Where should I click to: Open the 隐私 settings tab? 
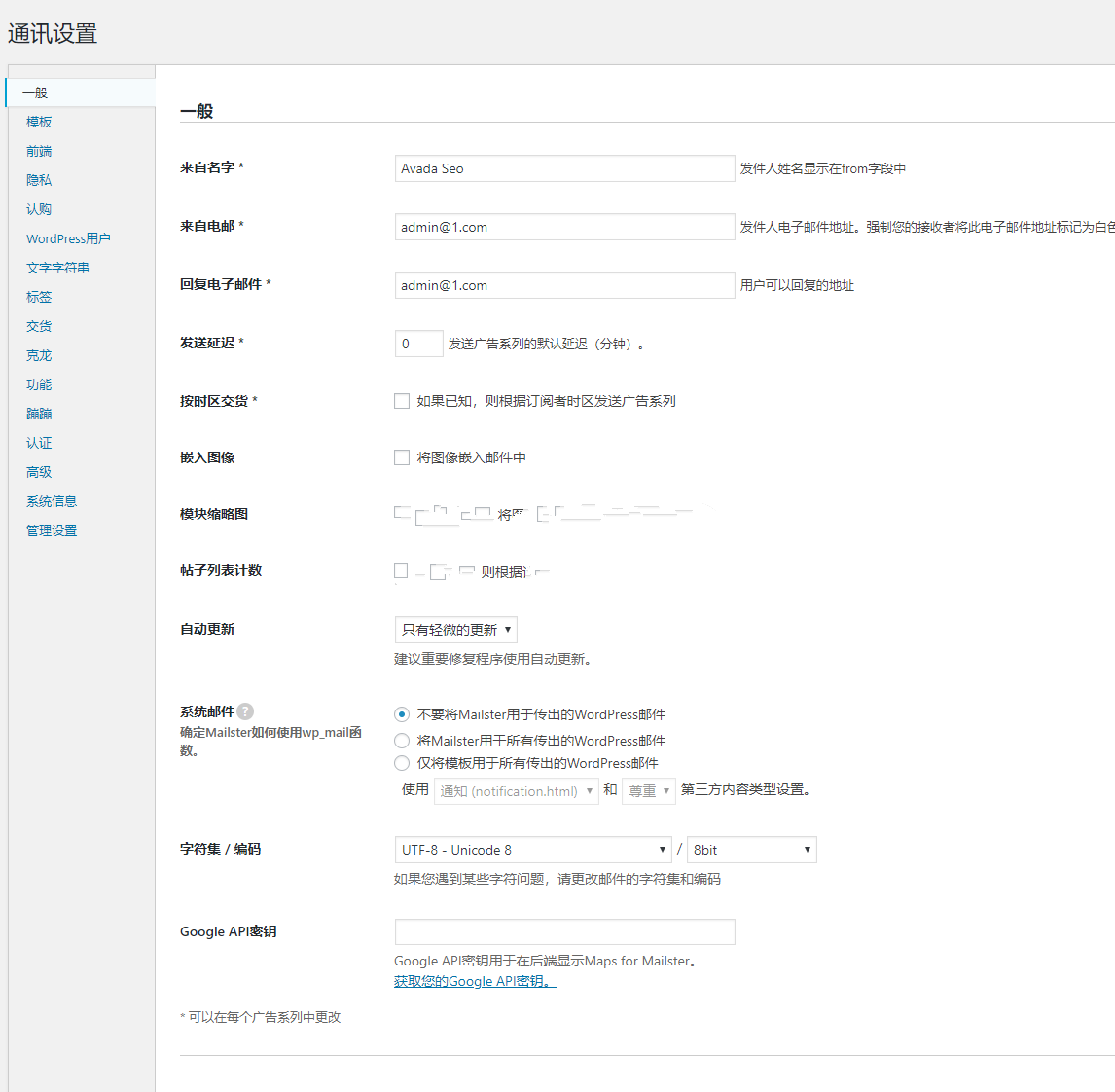point(39,180)
